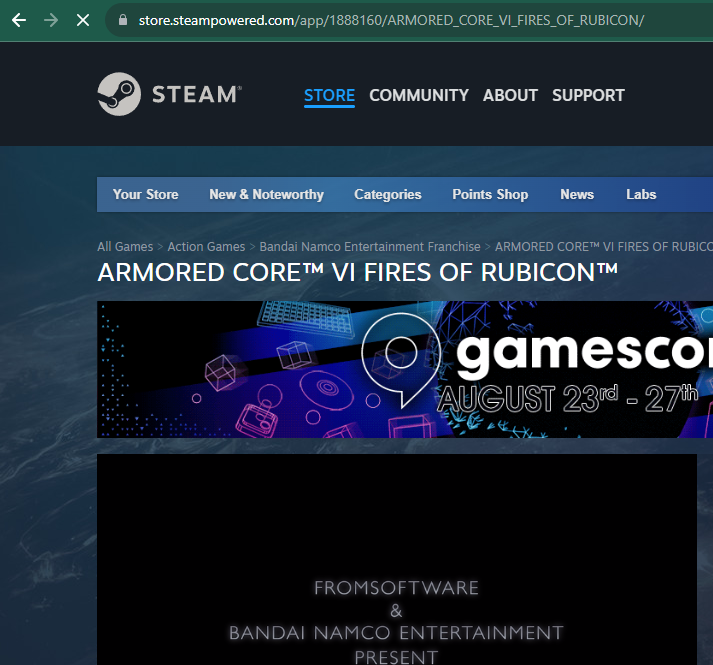Click the game trailer video player
Viewport: 713px width, 665px height.
point(397,559)
